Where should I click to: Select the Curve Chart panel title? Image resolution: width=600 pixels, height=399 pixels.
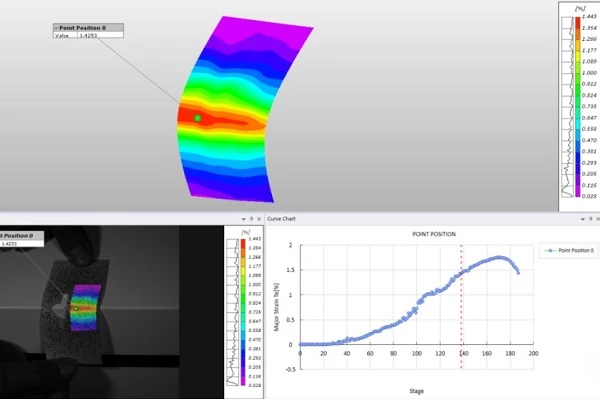click(x=281, y=219)
